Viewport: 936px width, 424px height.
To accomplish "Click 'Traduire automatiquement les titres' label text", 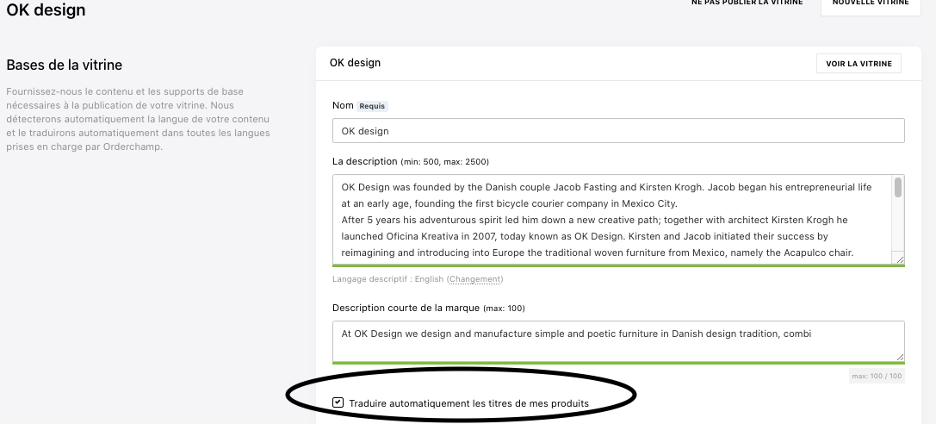I will point(469,403).
